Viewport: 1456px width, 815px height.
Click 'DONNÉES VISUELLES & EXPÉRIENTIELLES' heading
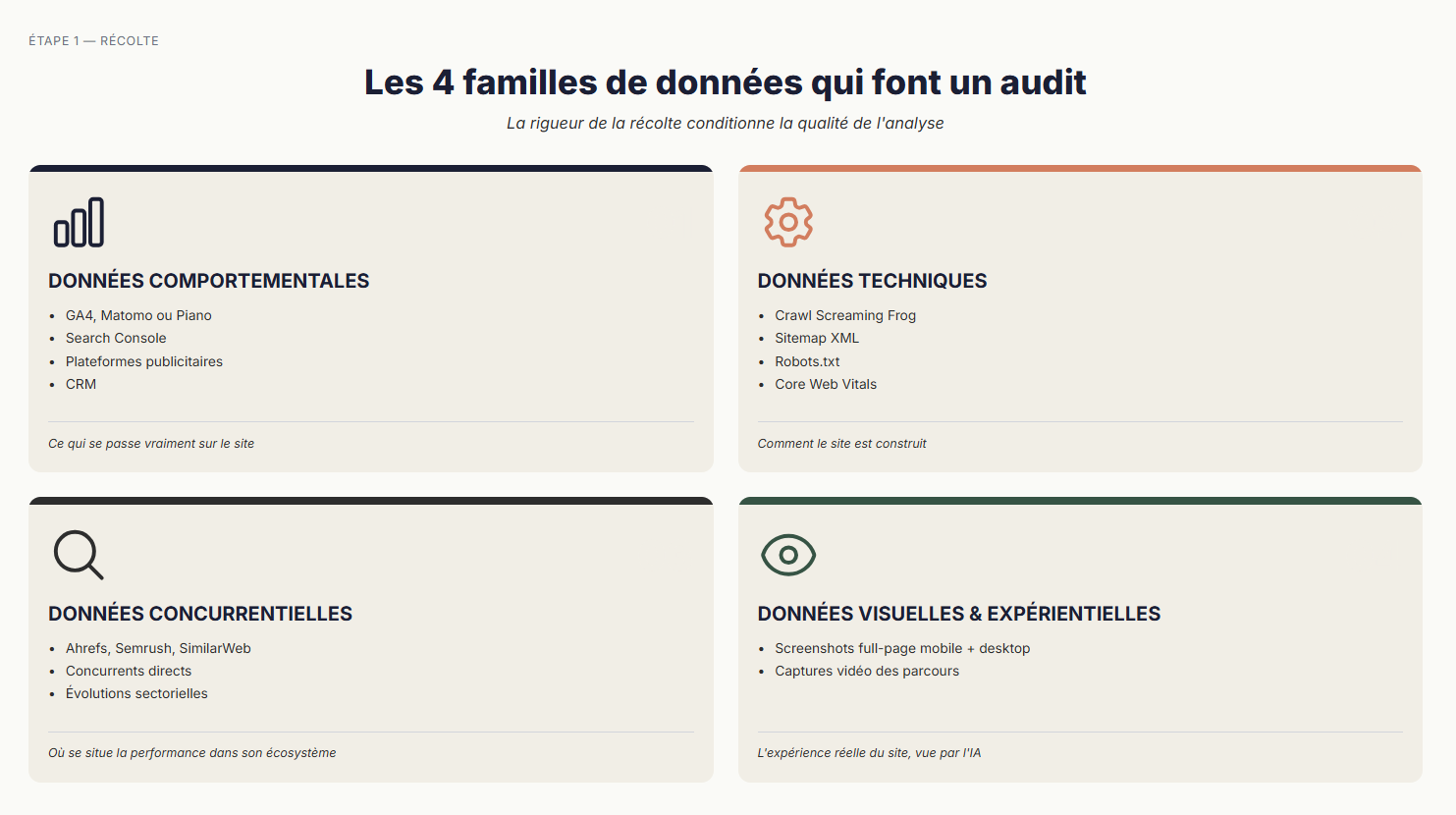coord(959,614)
